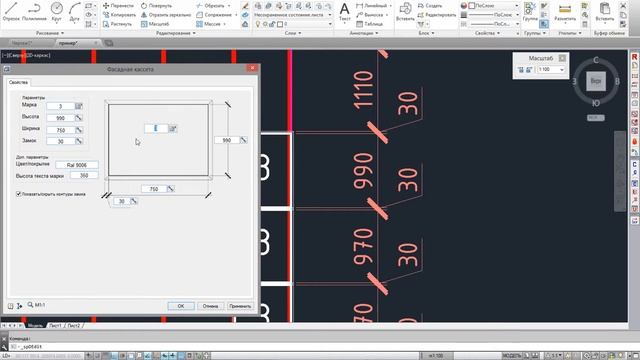
Task: Expand the Свойства ribbon panel
Action: [487, 33]
